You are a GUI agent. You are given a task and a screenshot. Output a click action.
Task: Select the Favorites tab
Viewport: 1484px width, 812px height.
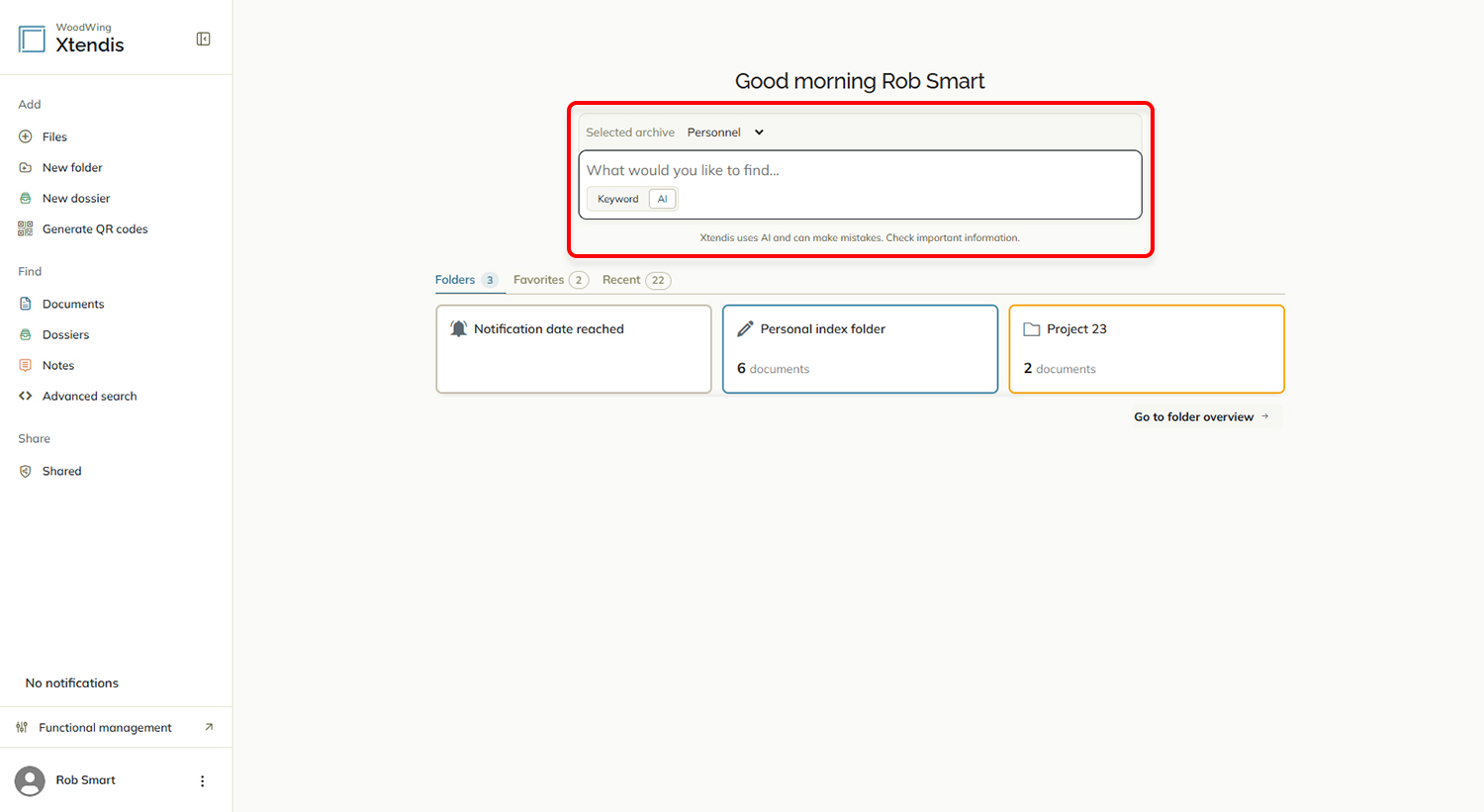[x=551, y=280]
